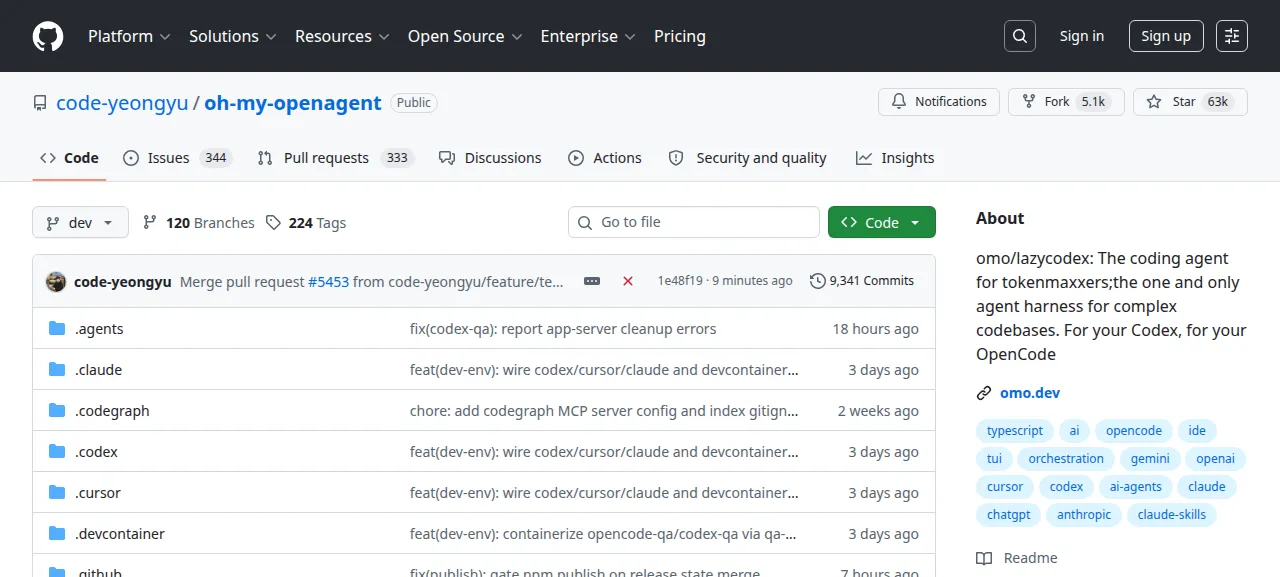The image size is (1280, 577).
Task: Open the Readme link in About
Action: point(1017,558)
